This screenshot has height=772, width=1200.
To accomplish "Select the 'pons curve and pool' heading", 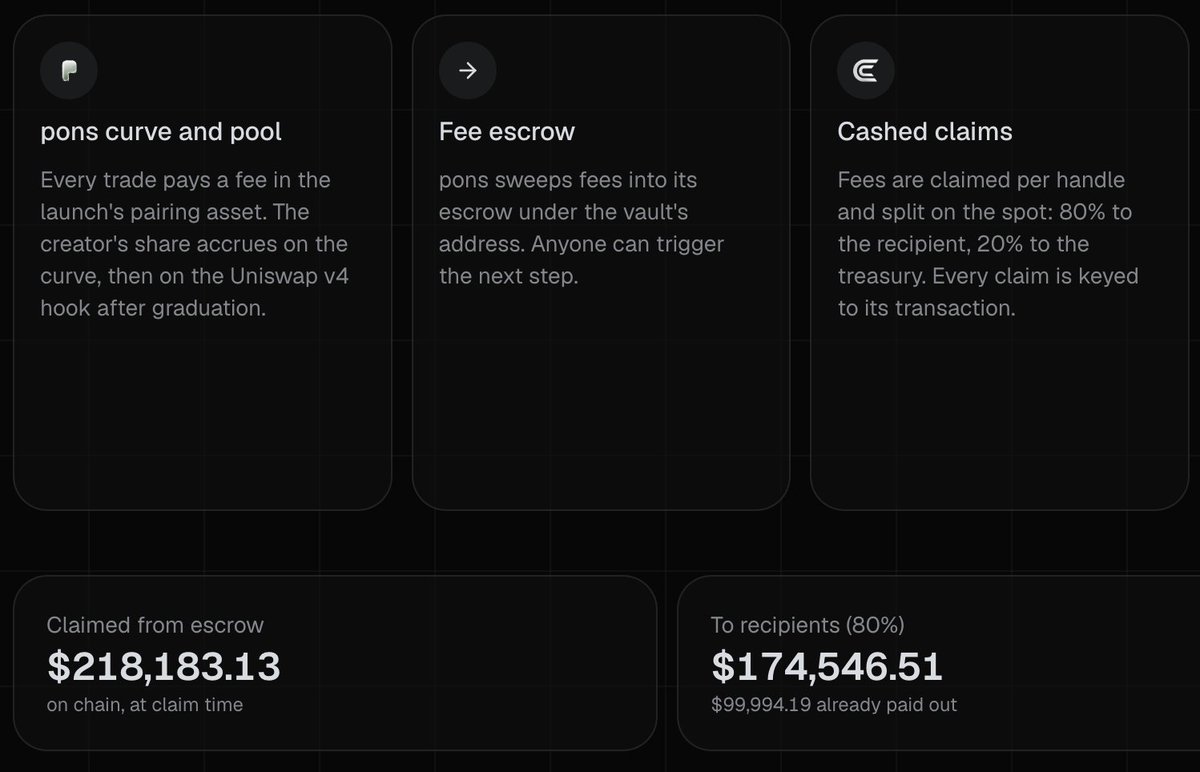I will click(161, 132).
